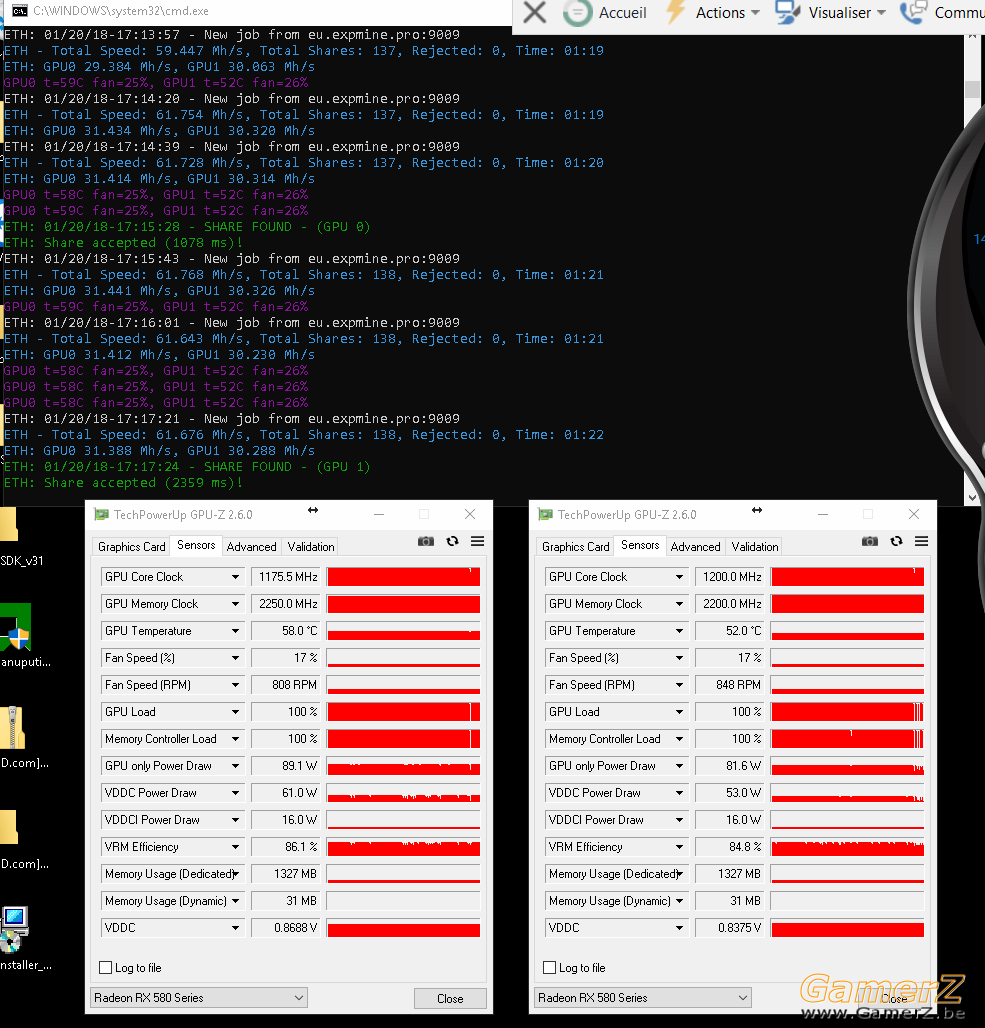Switch to Graphics Card tab in left GPU-Z window
Image resolution: width=985 pixels, height=1028 pixels.
pyautogui.click(x=131, y=547)
